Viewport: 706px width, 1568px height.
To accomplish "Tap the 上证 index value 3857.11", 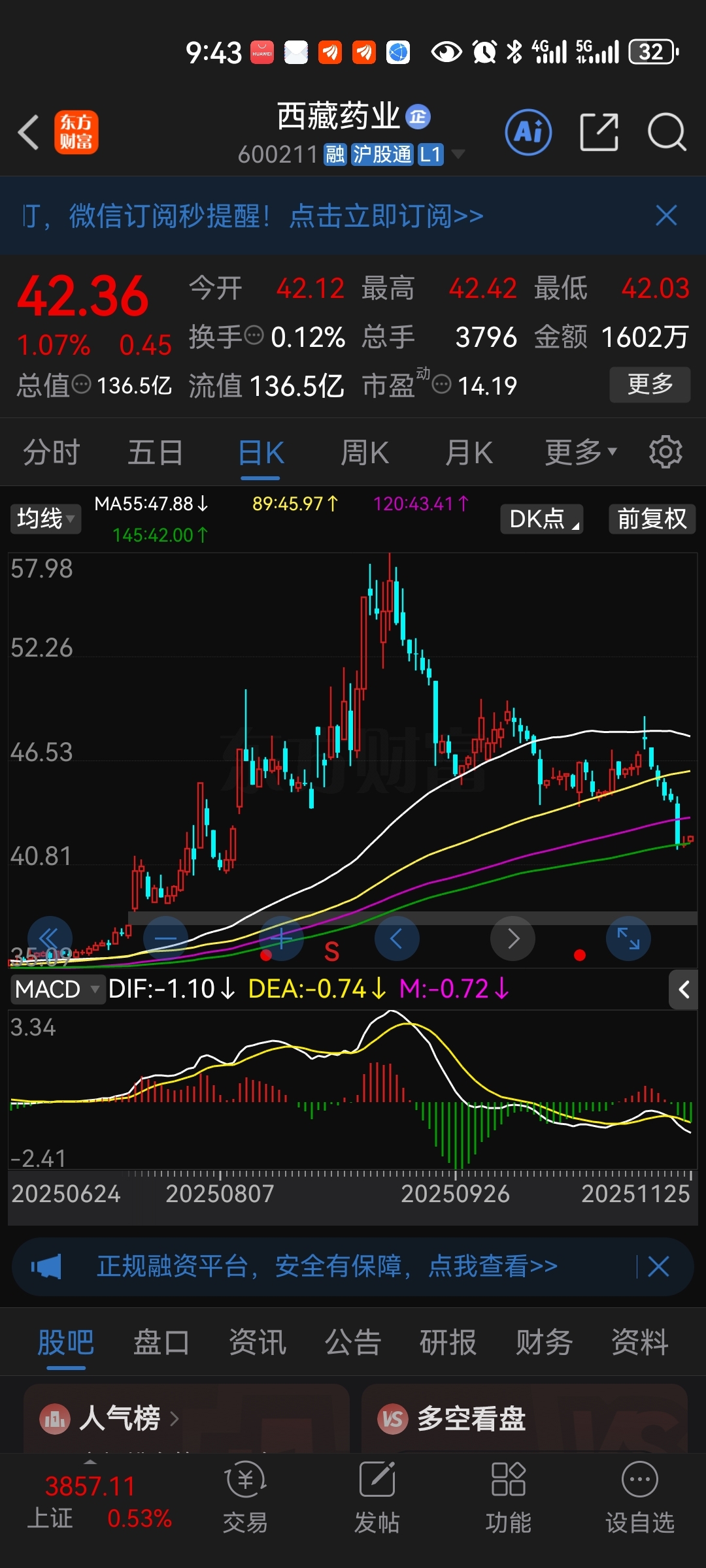I will point(90,1486).
